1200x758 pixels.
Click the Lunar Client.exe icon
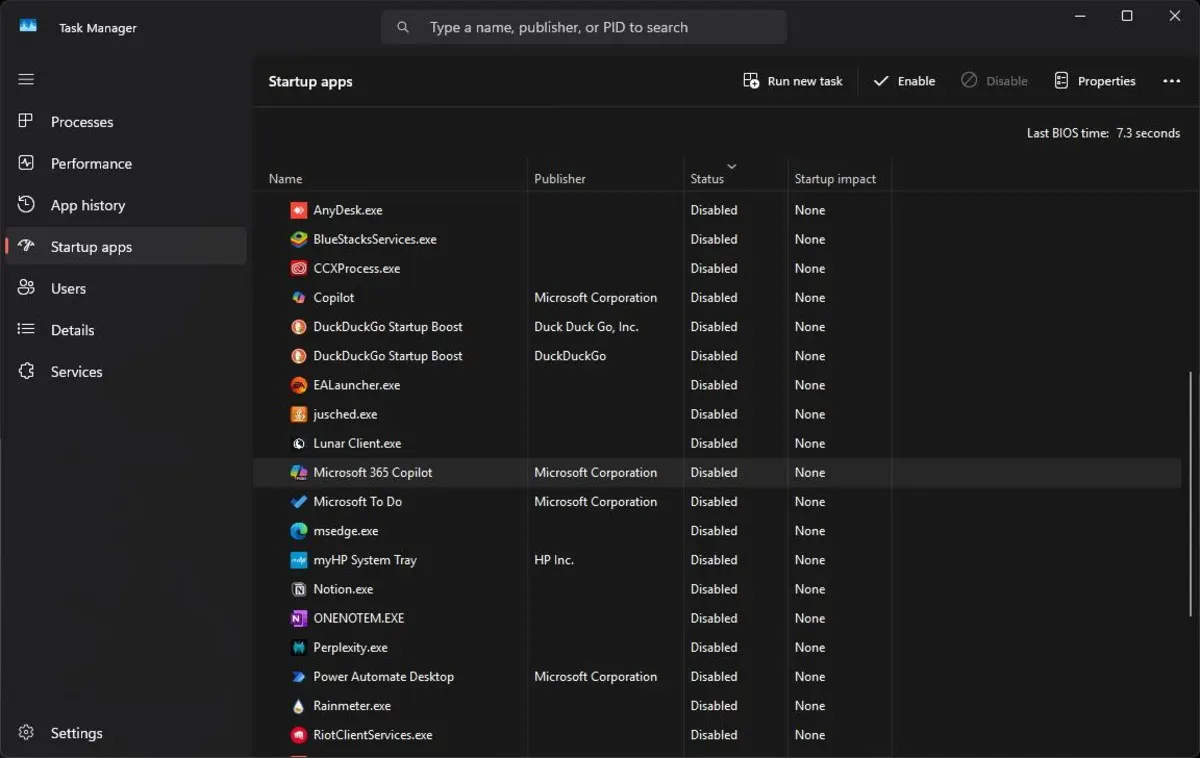coord(297,443)
